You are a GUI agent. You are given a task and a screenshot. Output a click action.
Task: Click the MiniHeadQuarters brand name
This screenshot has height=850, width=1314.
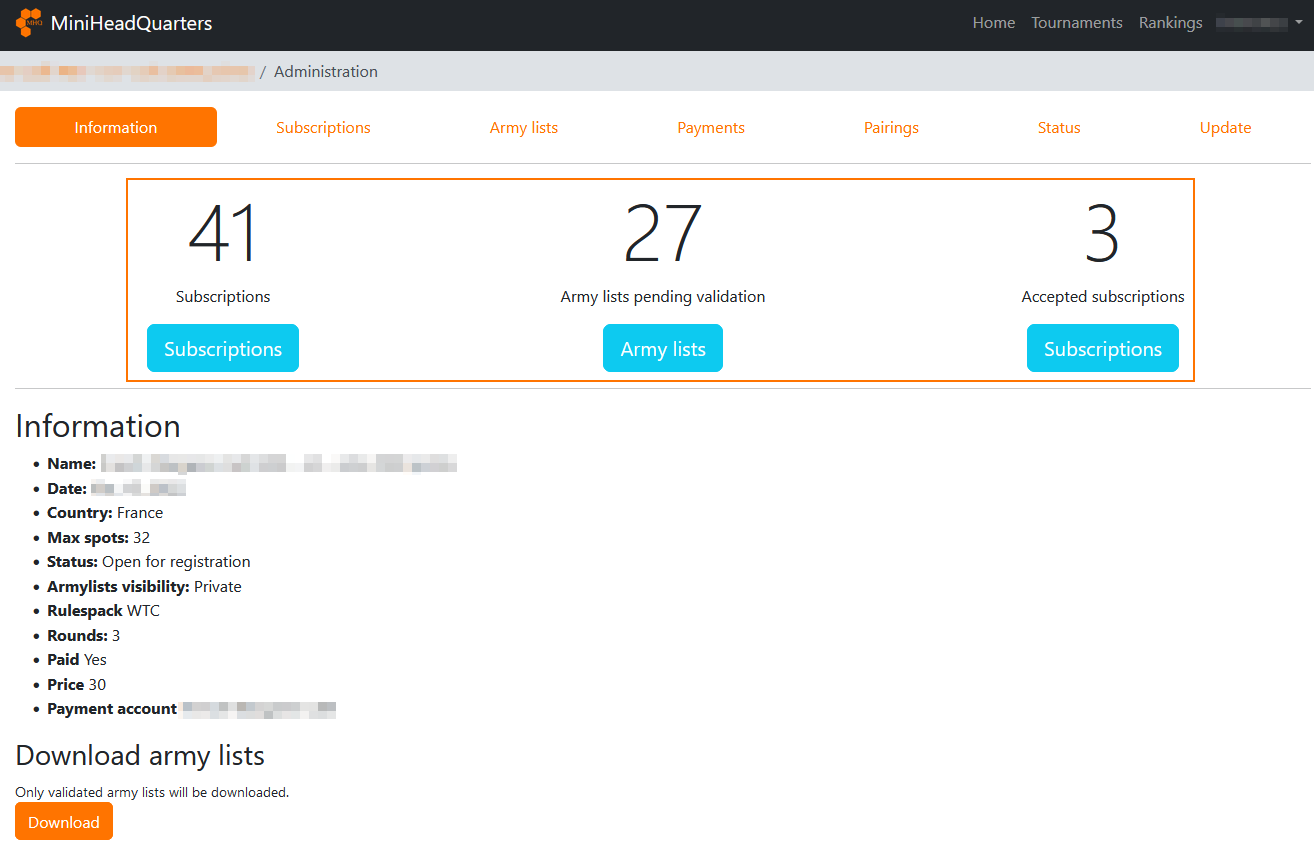pos(131,23)
